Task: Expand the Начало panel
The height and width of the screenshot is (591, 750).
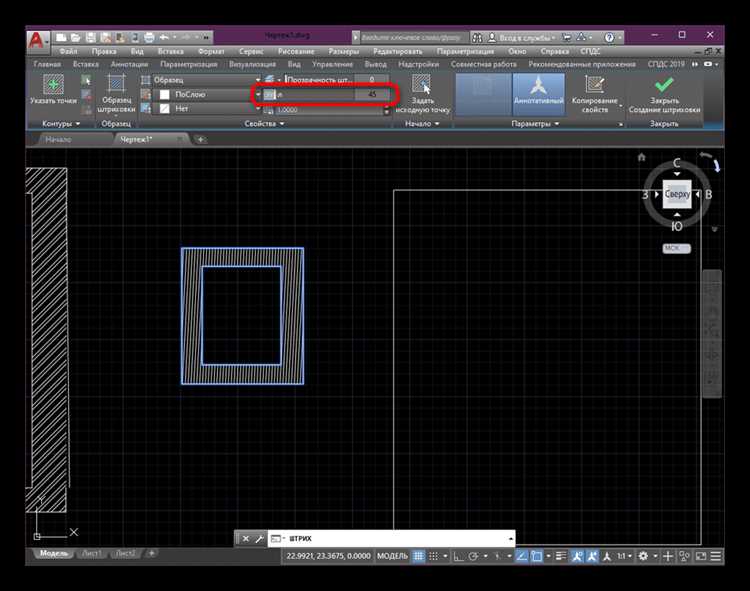Action: [x=422, y=124]
